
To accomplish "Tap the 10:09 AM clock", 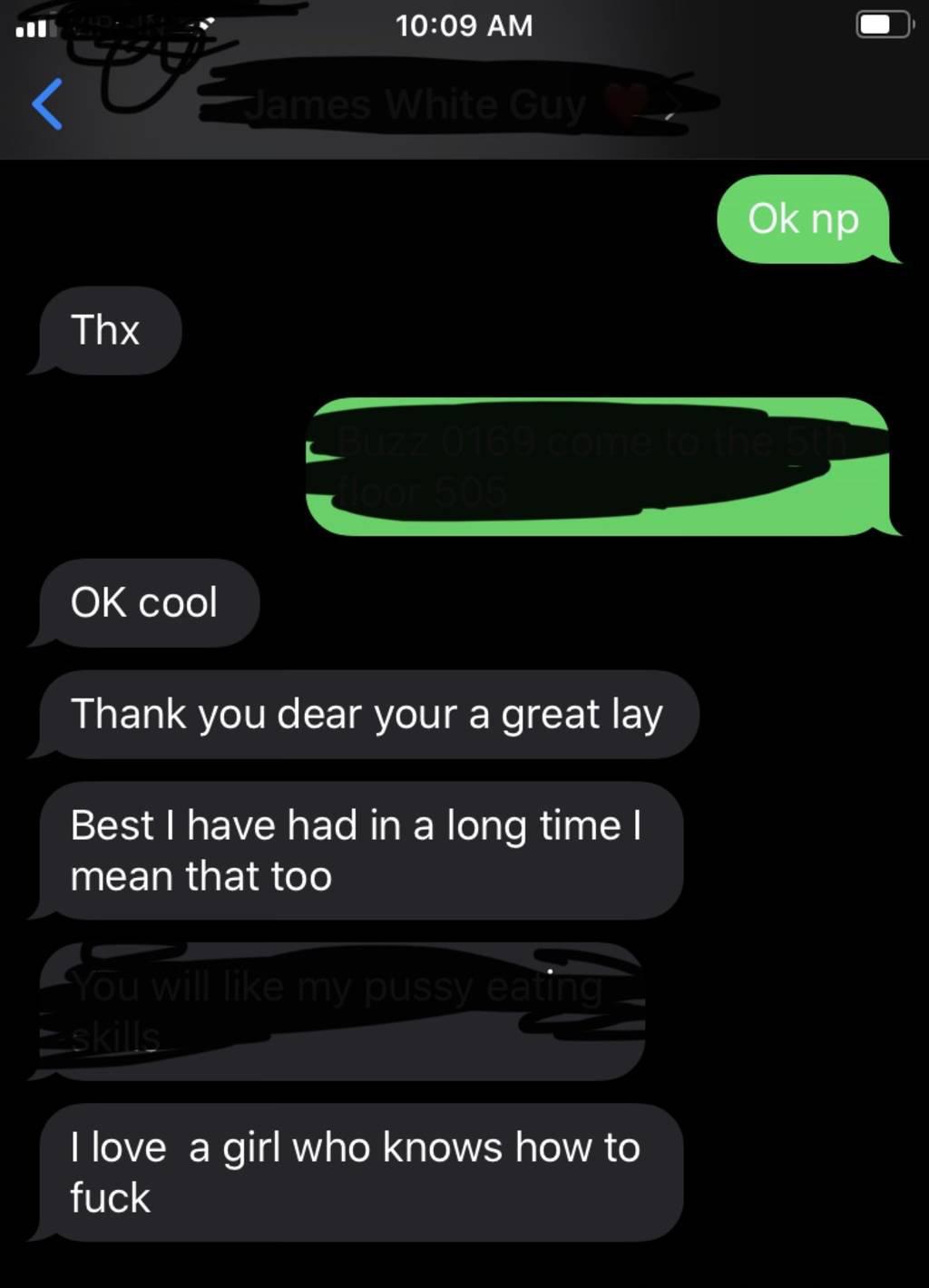I will pos(464,25).
